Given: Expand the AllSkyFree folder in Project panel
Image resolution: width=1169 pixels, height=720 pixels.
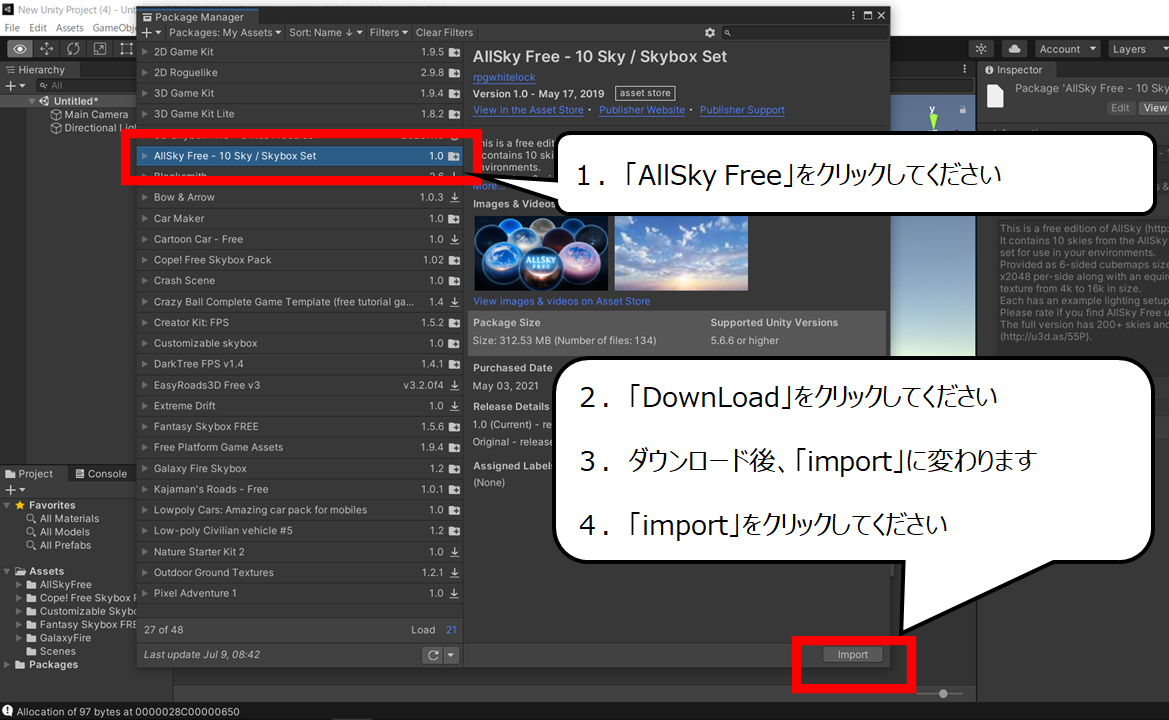Looking at the screenshot, I should pos(19,585).
